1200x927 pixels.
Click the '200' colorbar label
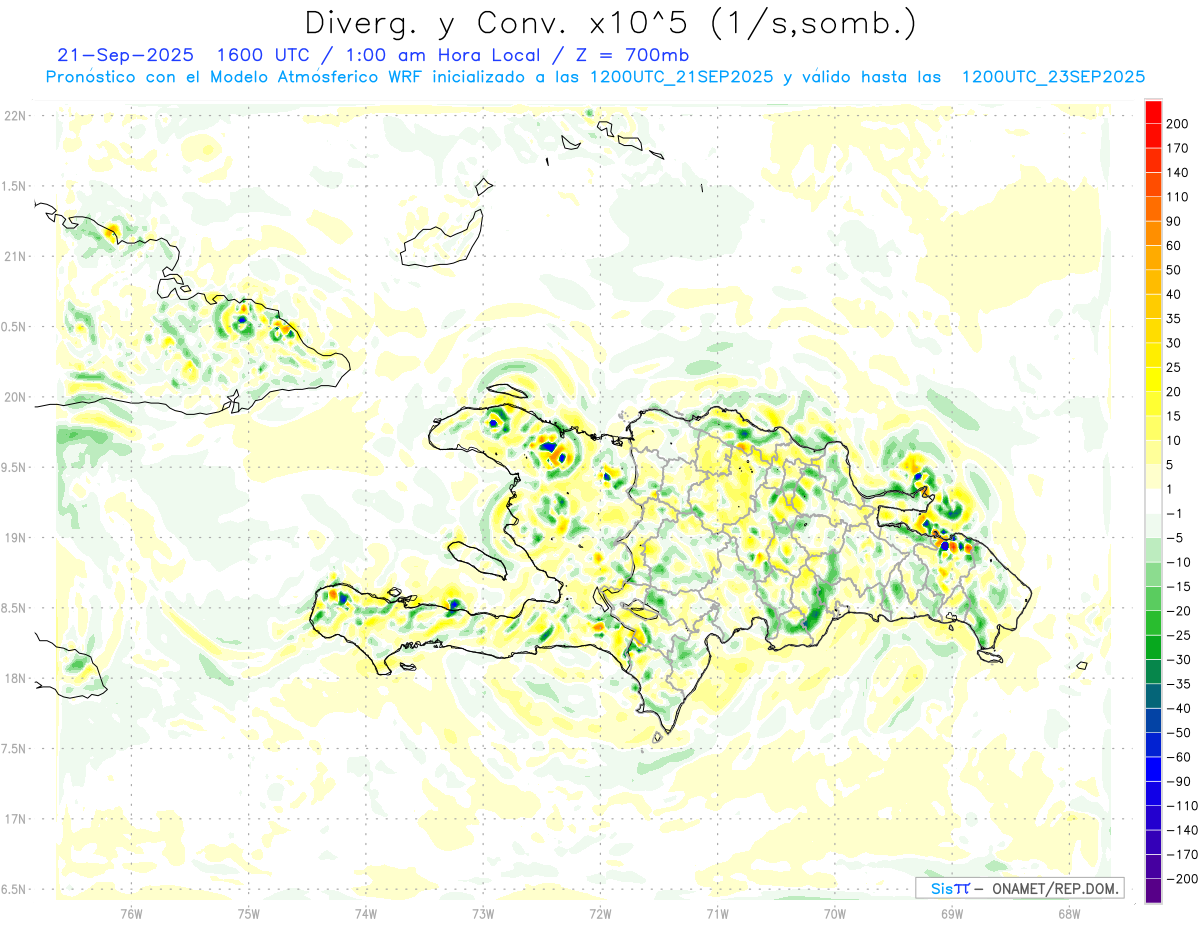(1179, 125)
